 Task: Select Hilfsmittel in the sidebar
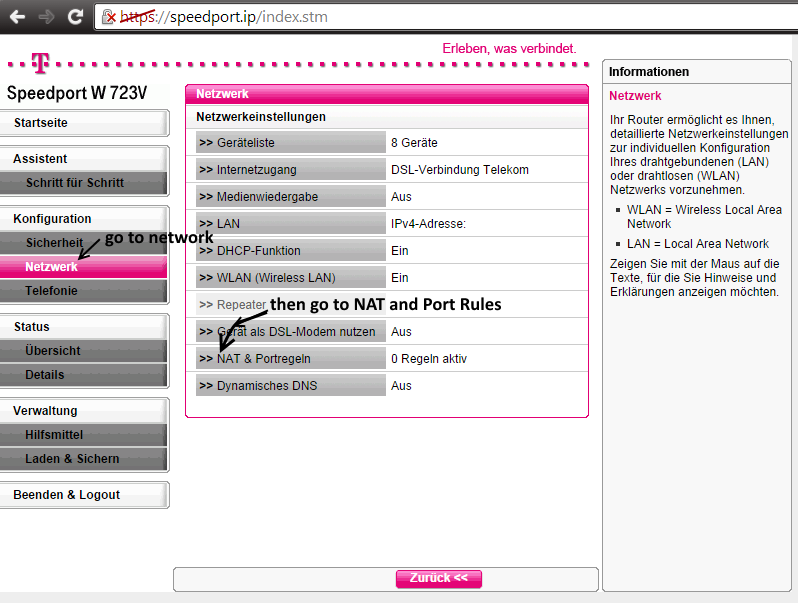point(83,435)
